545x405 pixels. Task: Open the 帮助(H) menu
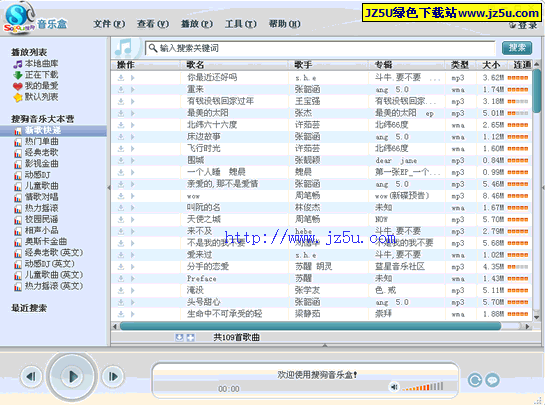(x=284, y=24)
